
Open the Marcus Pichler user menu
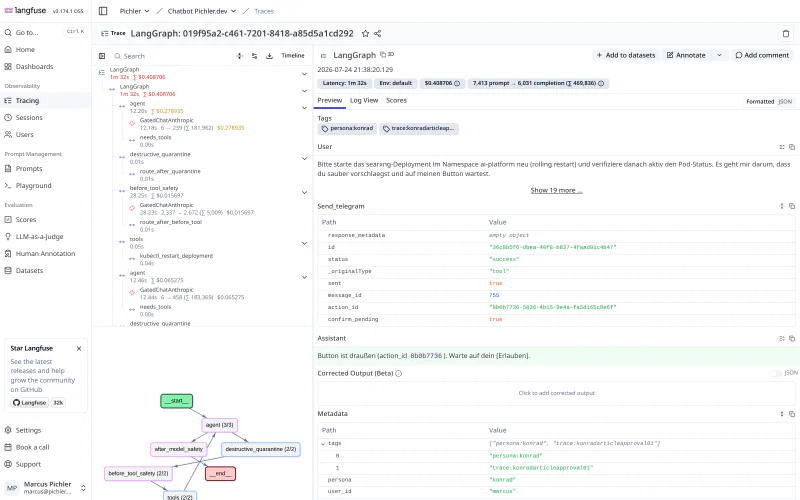tap(46, 488)
